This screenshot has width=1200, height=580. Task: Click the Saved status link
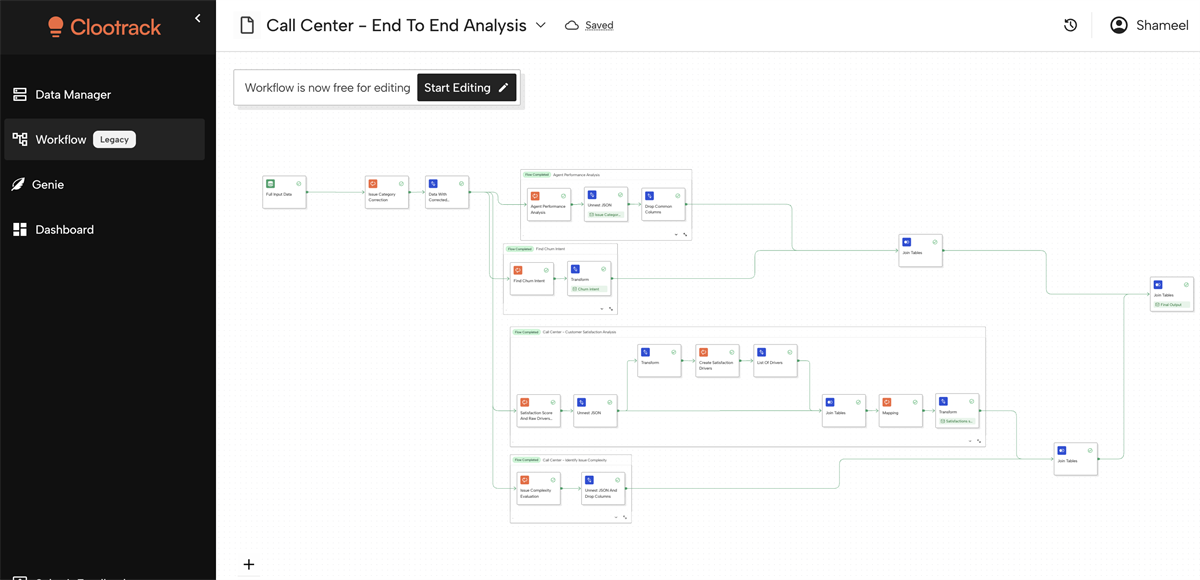pos(599,26)
